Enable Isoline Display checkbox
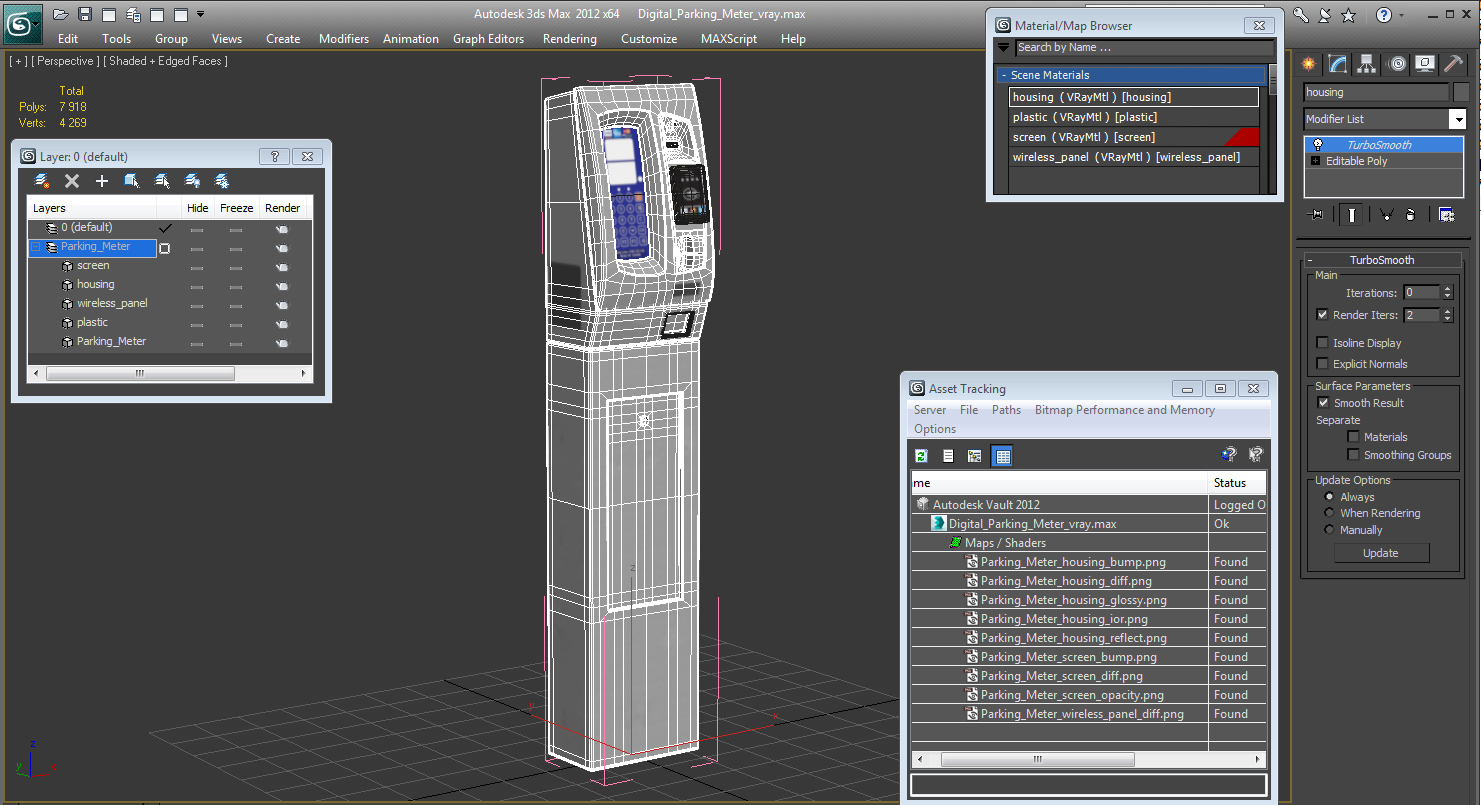Image resolution: width=1481 pixels, height=805 pixels. tap(1323, 343)
